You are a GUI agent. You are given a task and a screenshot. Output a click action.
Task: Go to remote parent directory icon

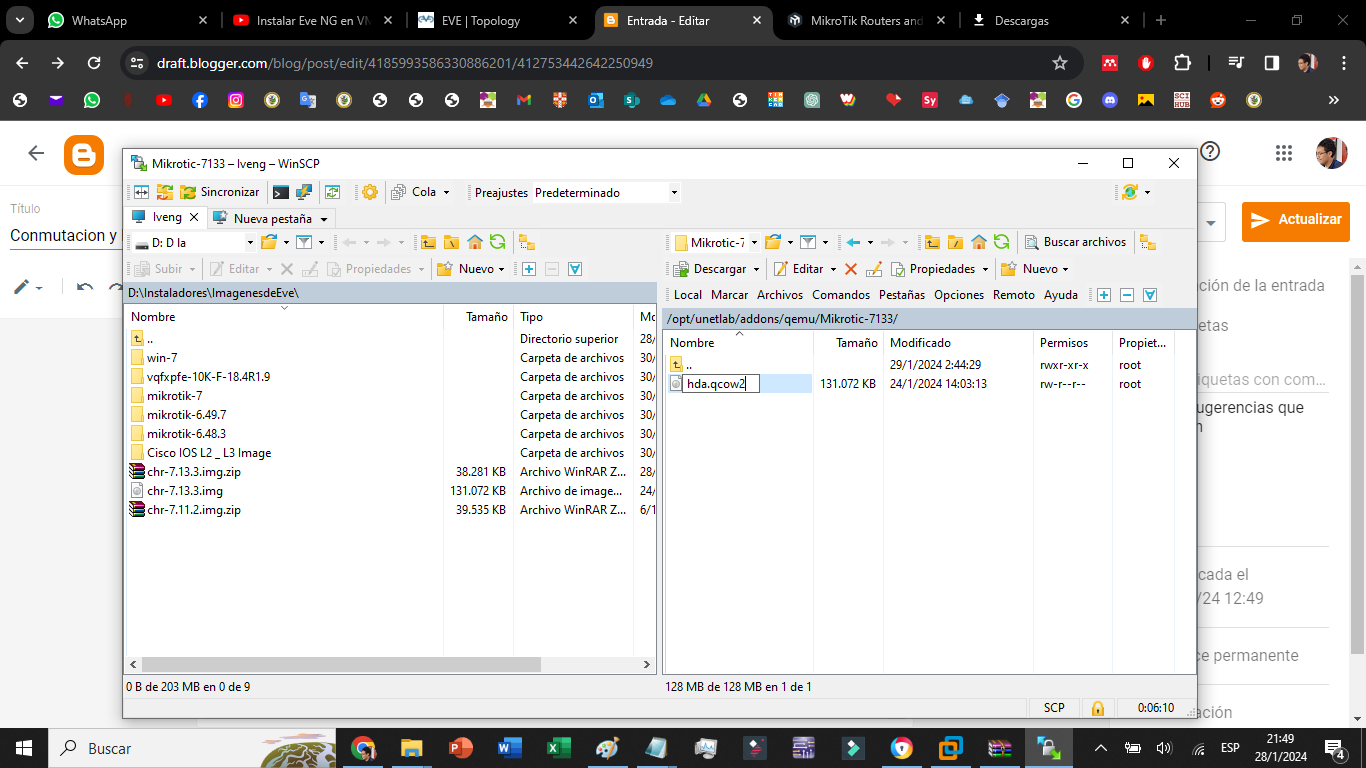[x=932, y=242]
